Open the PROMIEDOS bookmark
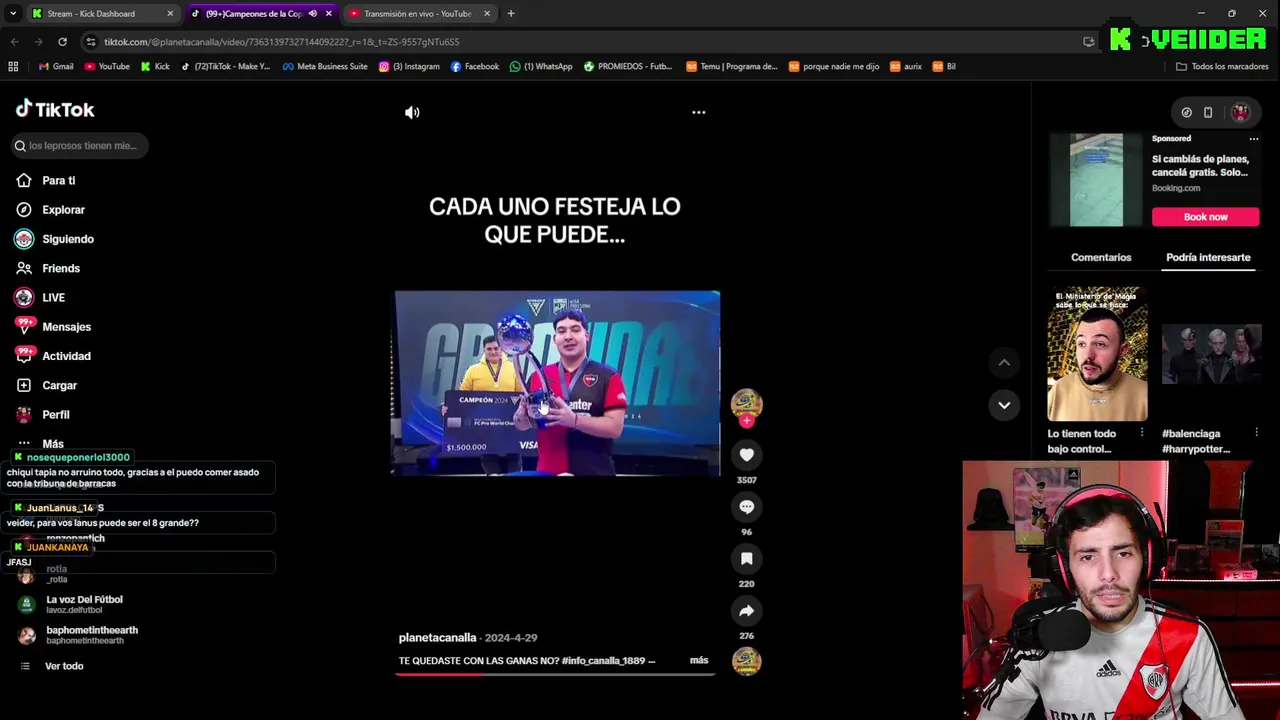 pyautogui.click(x=628, y=67)
